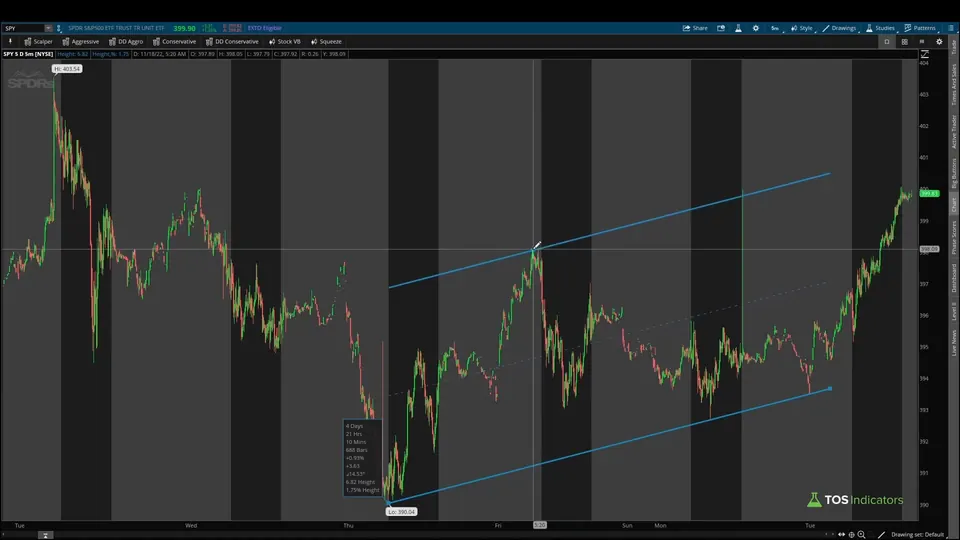The image size is (960, 540).
Task: Select the Conservative study set
Action: [174, 42]
